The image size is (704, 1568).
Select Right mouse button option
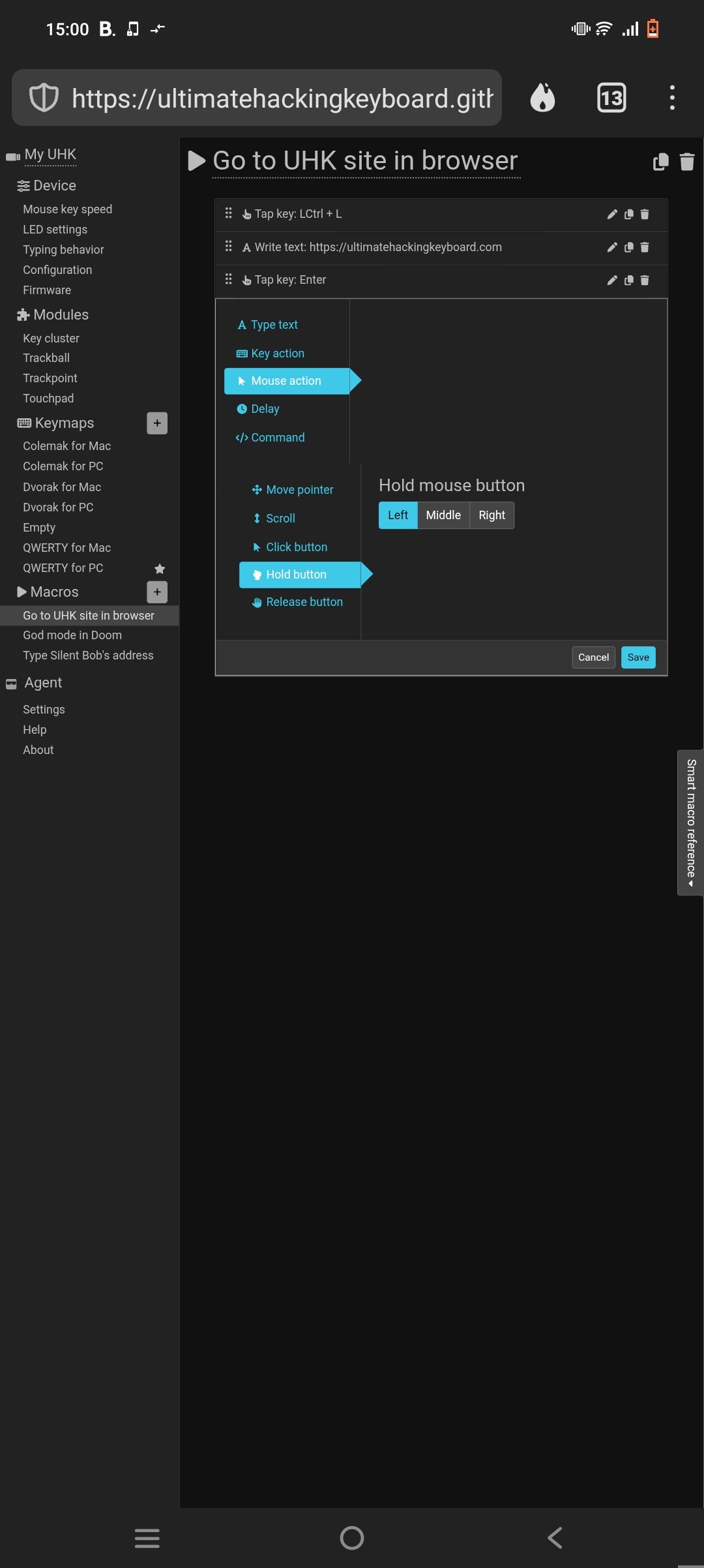click(x=491, y=515)
